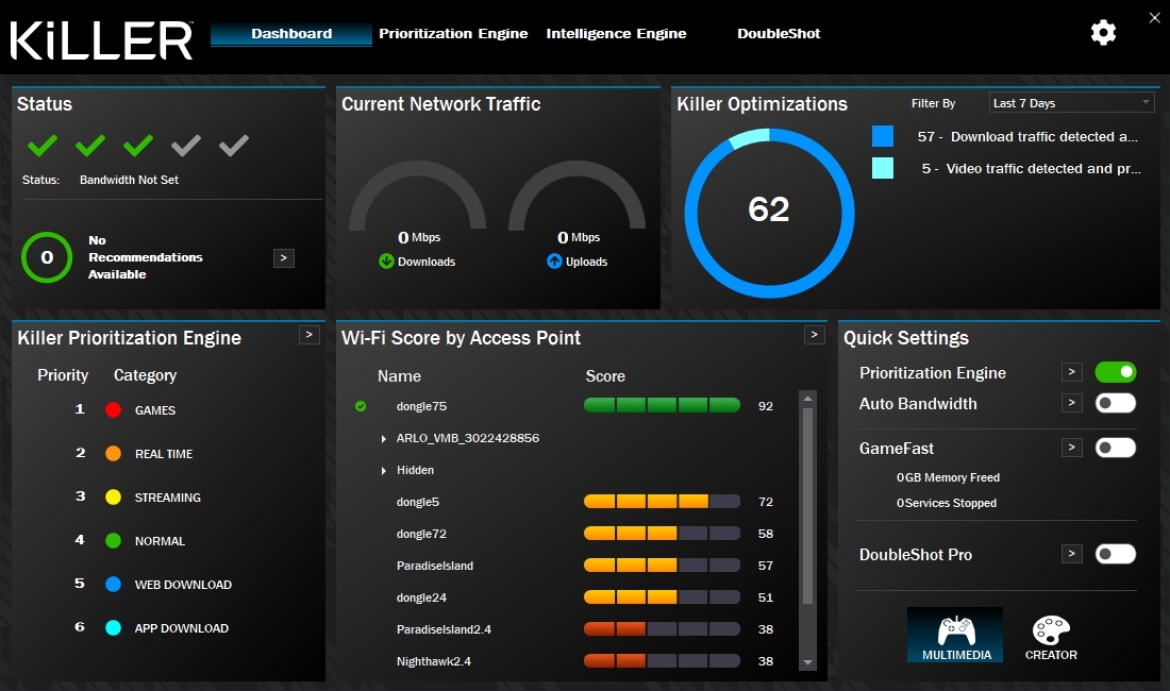Switch to the DoubleShot tab

point(778,34)
